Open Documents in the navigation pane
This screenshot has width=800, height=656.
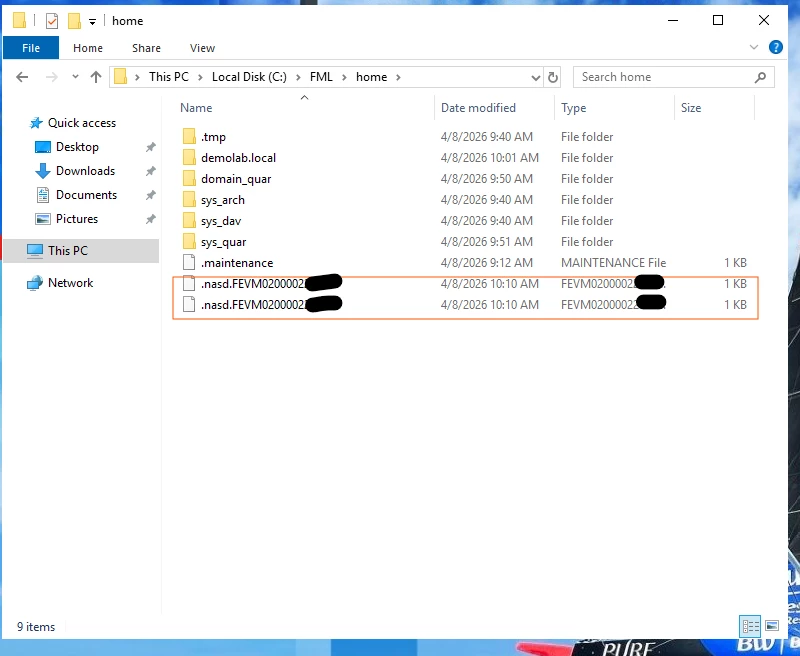pos(86,195)
